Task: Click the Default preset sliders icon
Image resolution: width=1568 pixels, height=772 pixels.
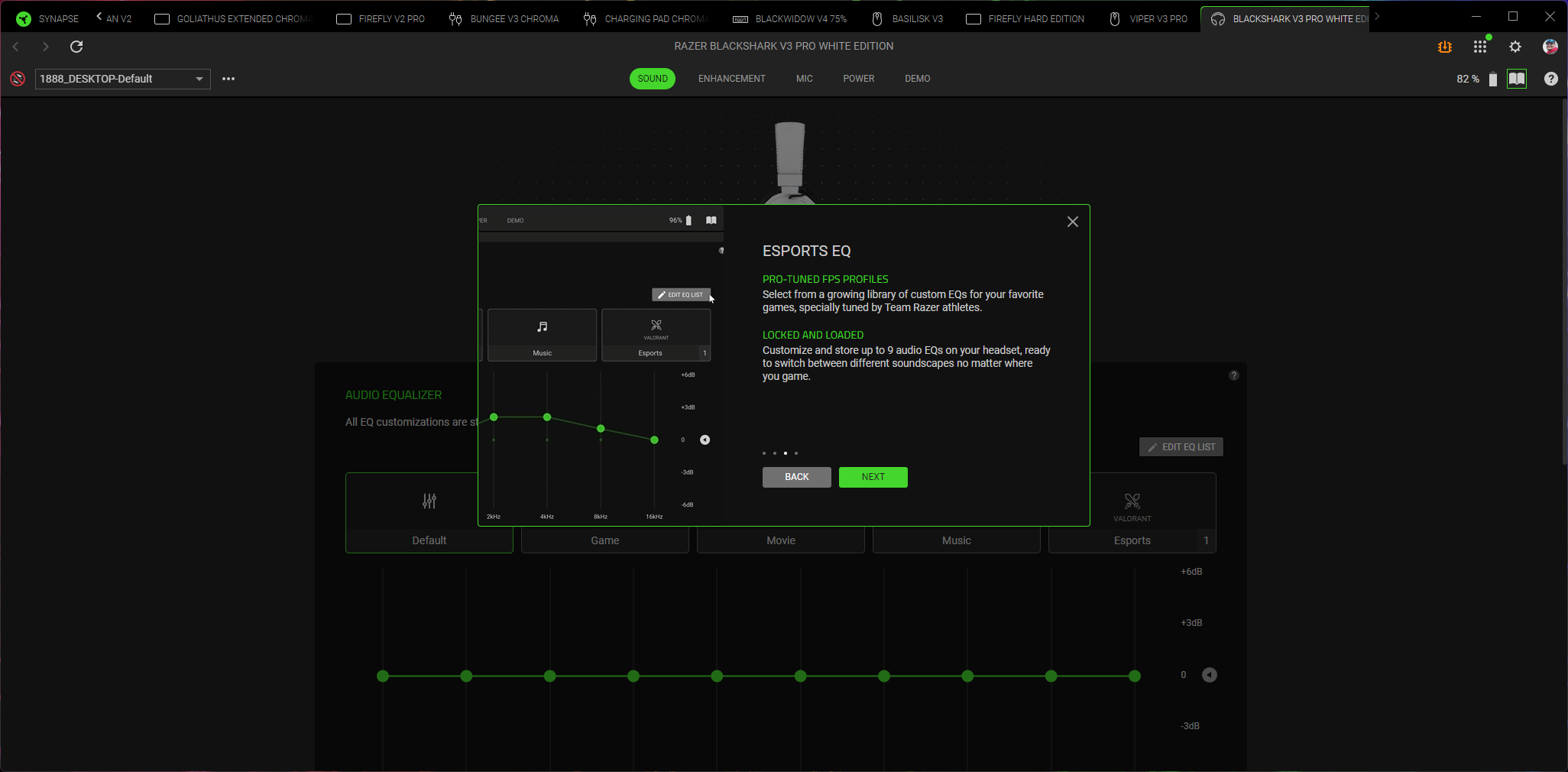Action: pyautogui.click(x=429, y=501)
